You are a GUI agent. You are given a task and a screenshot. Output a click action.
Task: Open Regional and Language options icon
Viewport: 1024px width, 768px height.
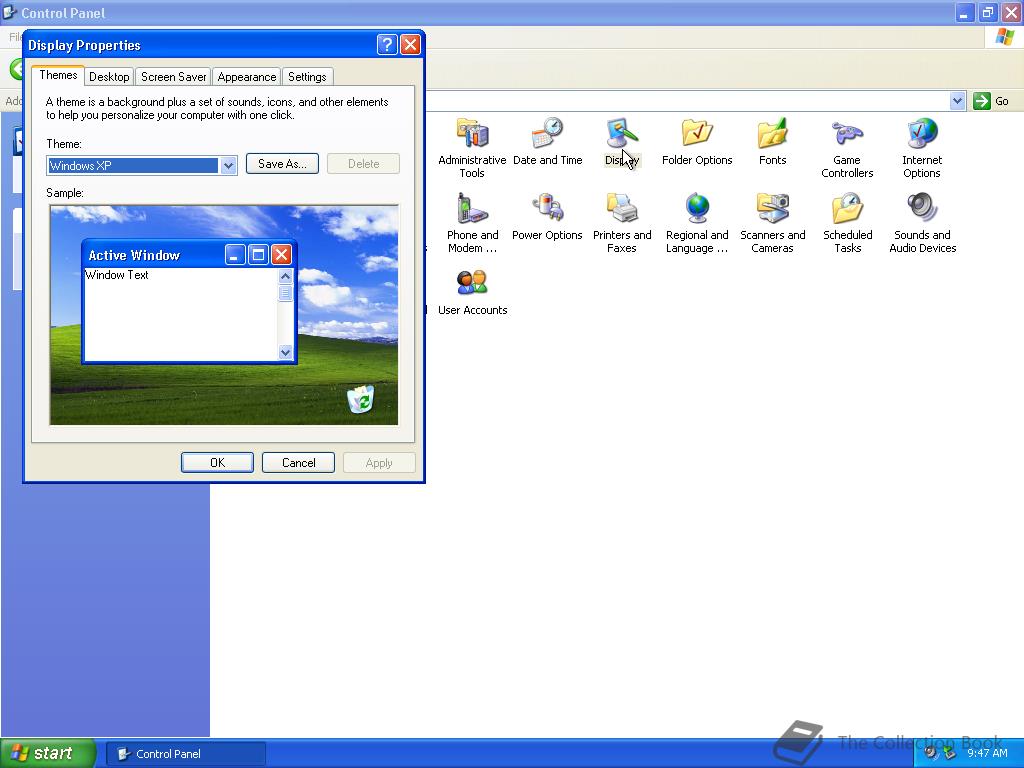pos(697,208)
